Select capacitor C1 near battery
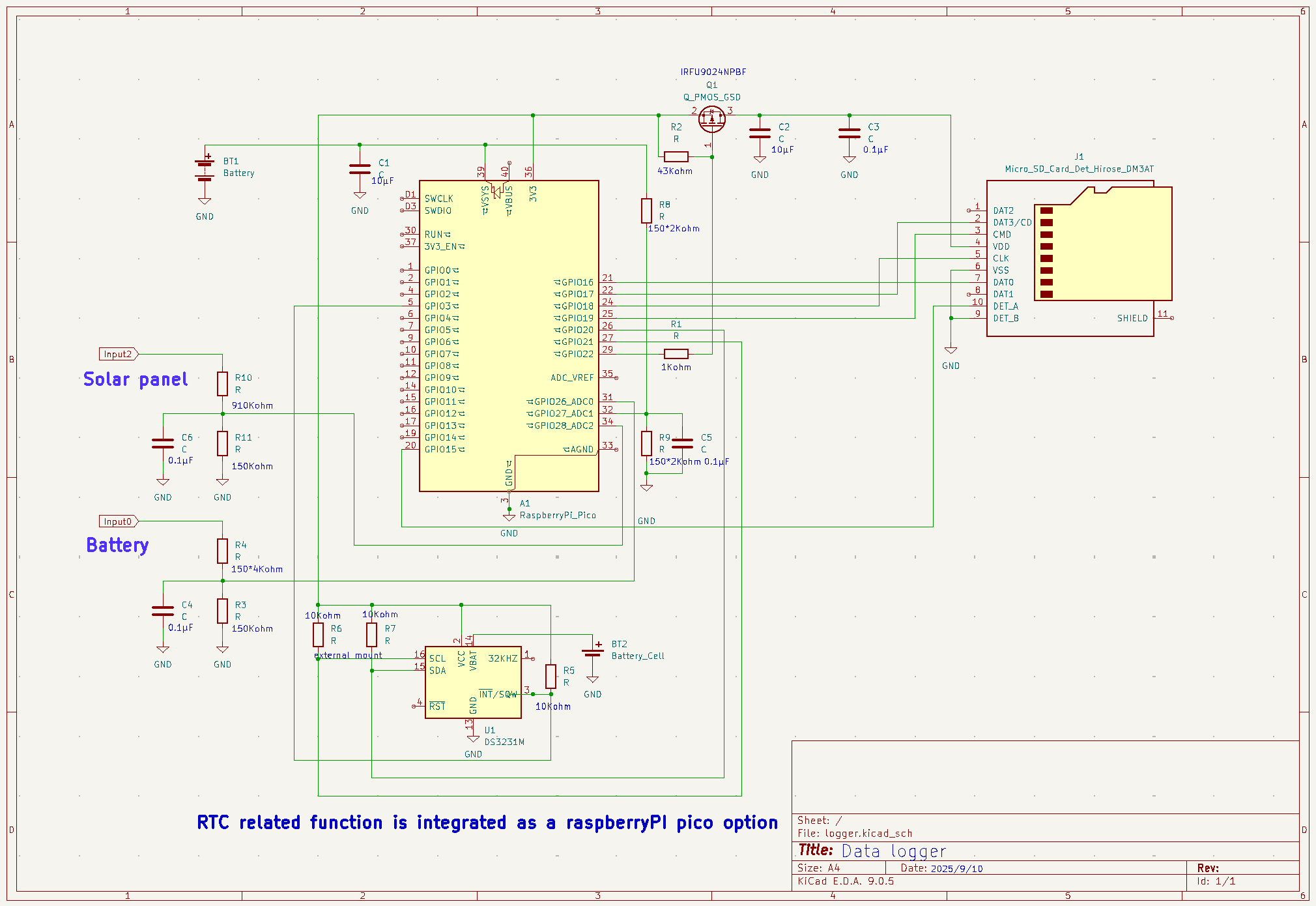Screen dimensions: 1316x906 (360, 169)
